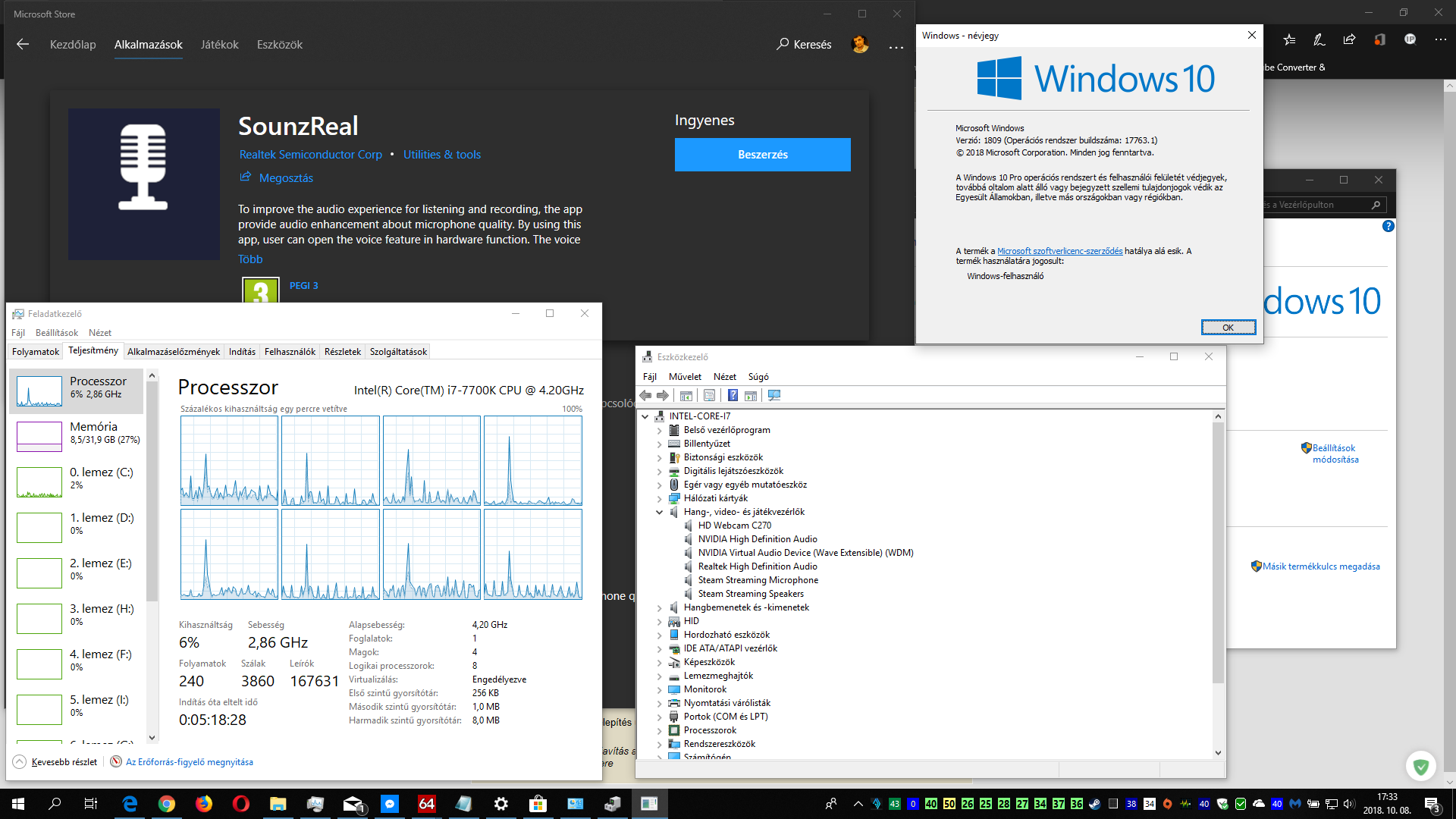The width and height of the screenshot is (1456, 819).
Task: Open the Action Center notifications icon
Action: 1432,804
